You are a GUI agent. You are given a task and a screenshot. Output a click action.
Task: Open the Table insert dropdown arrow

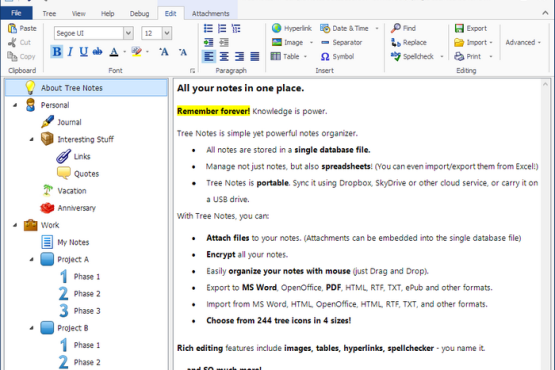(x=305, y=57)
